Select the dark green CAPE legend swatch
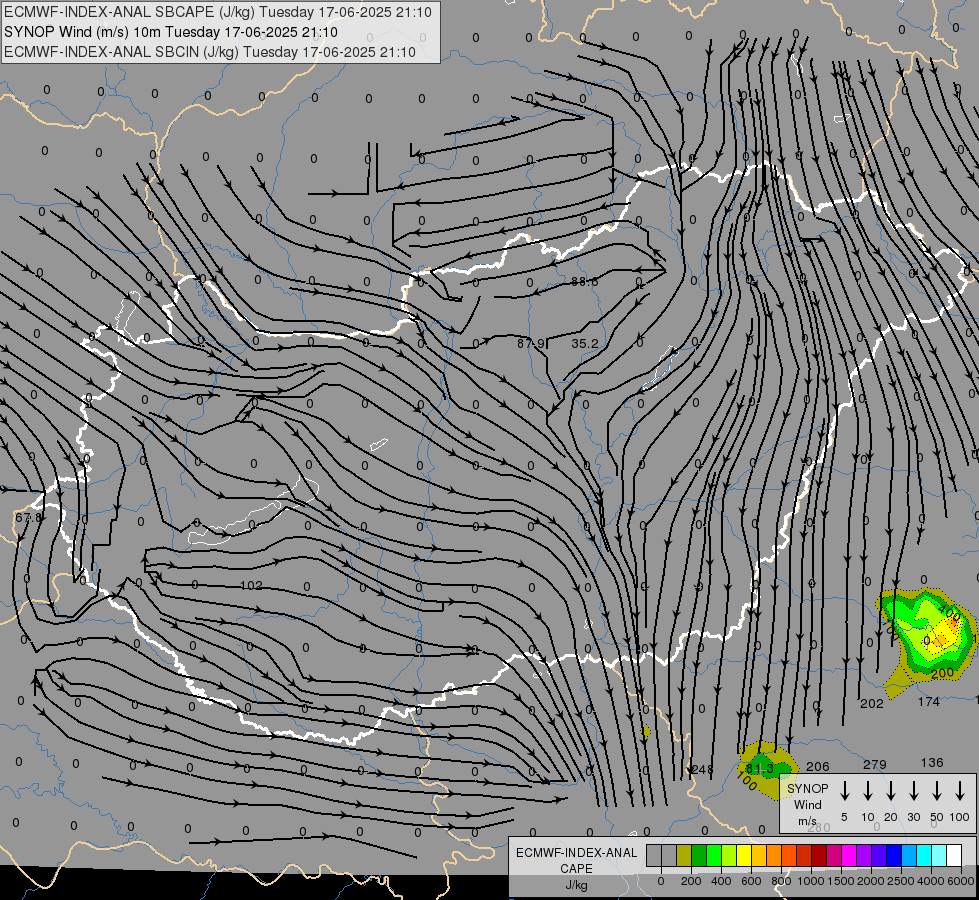 tap(699, 856)
